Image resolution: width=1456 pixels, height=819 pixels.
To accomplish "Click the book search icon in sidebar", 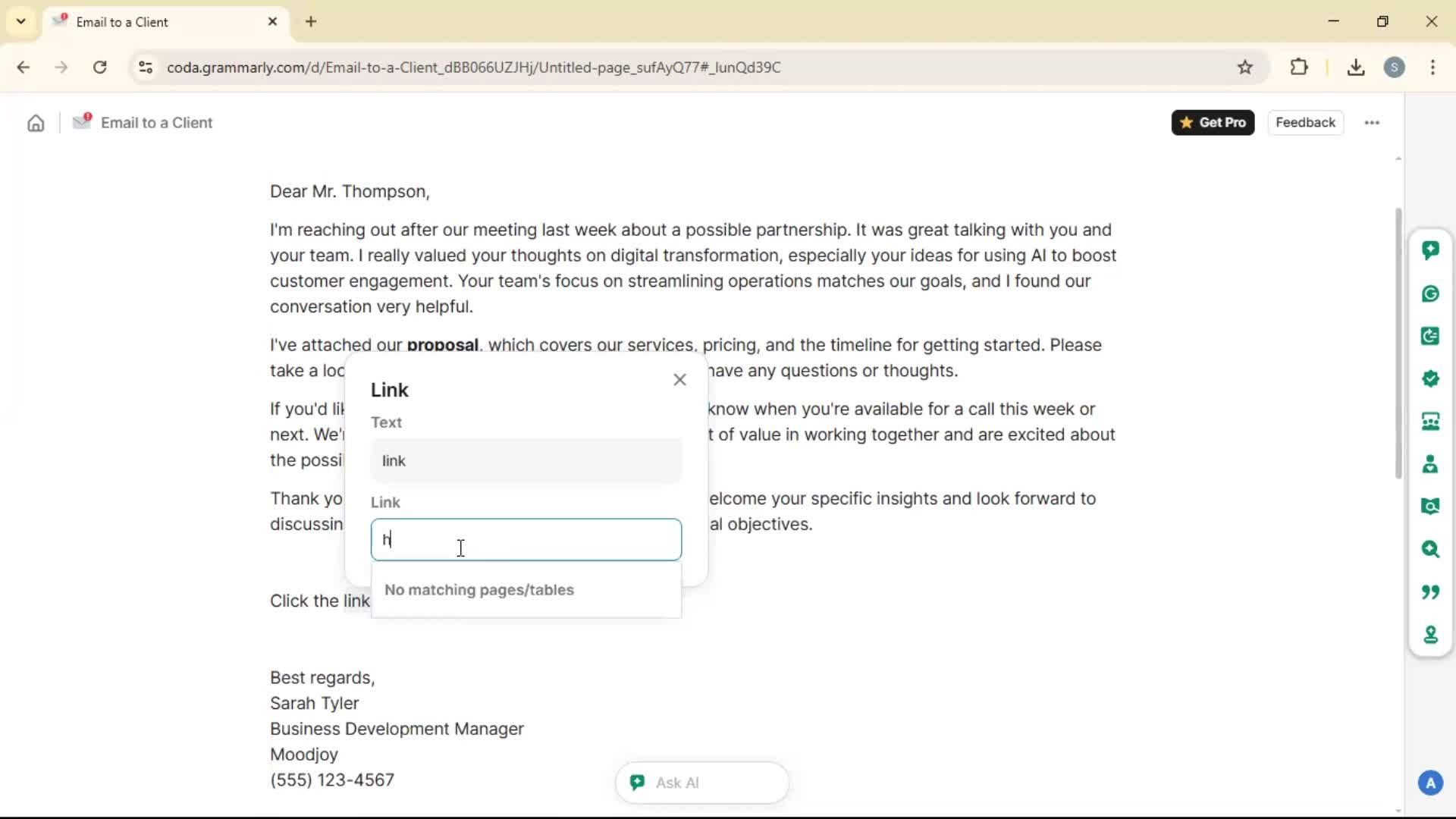I will (x=1430, y=507).
